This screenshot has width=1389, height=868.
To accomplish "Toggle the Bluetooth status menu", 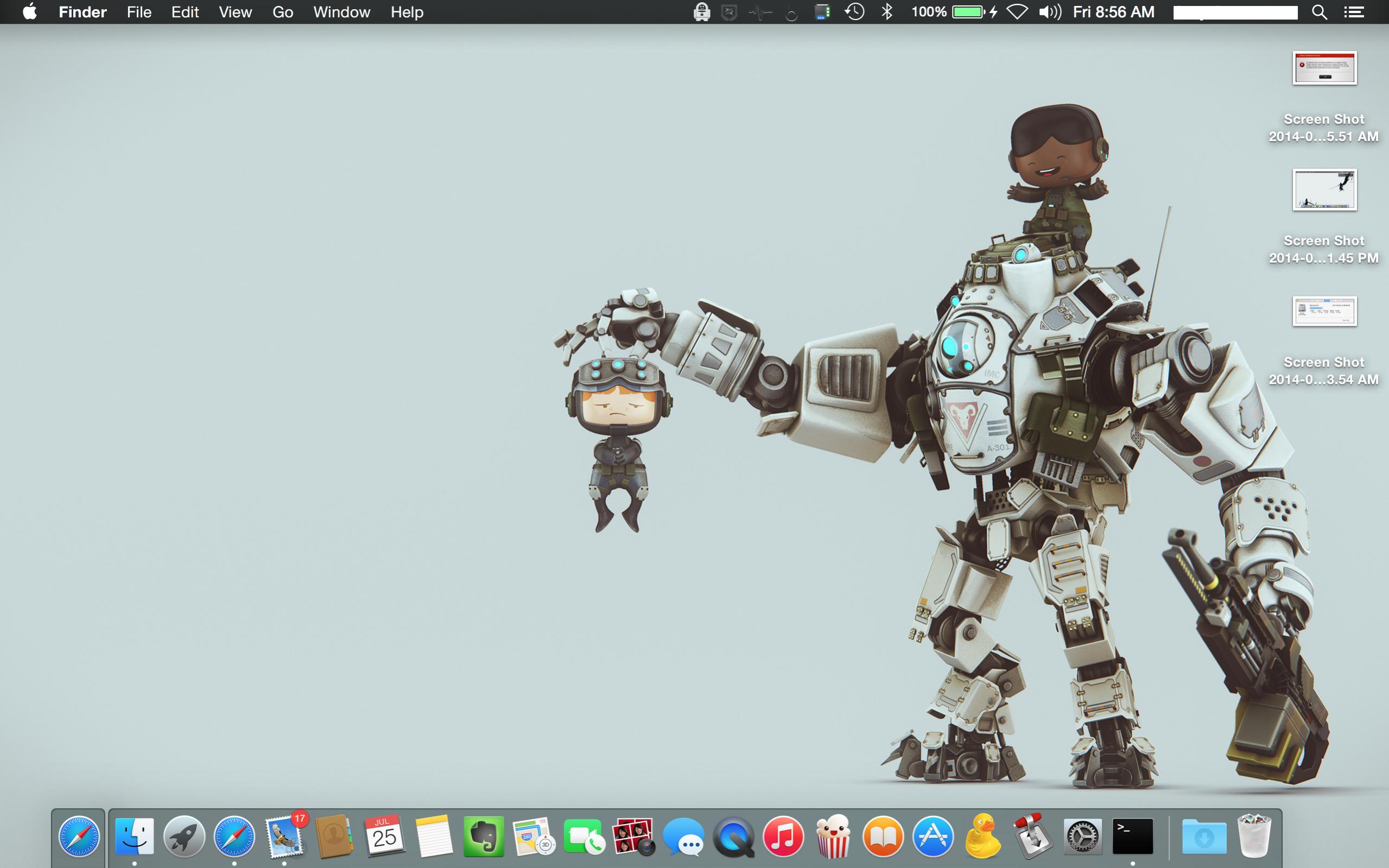I will coord(887,12).
